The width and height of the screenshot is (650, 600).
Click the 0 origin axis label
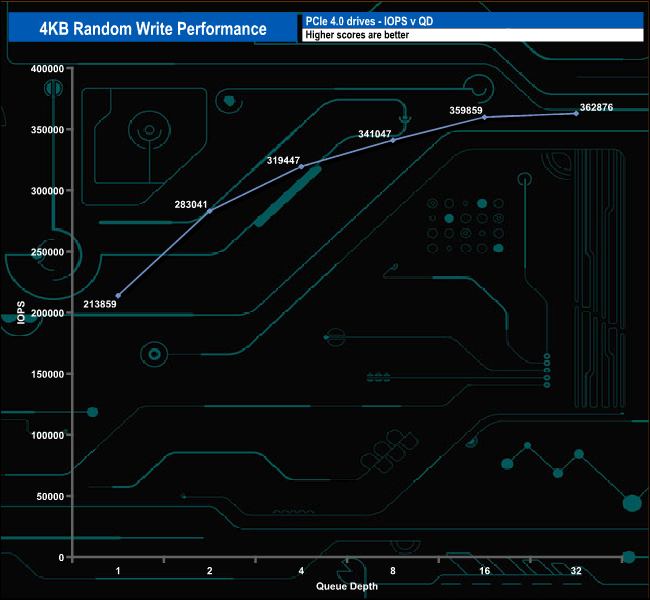tap(61, 558)
